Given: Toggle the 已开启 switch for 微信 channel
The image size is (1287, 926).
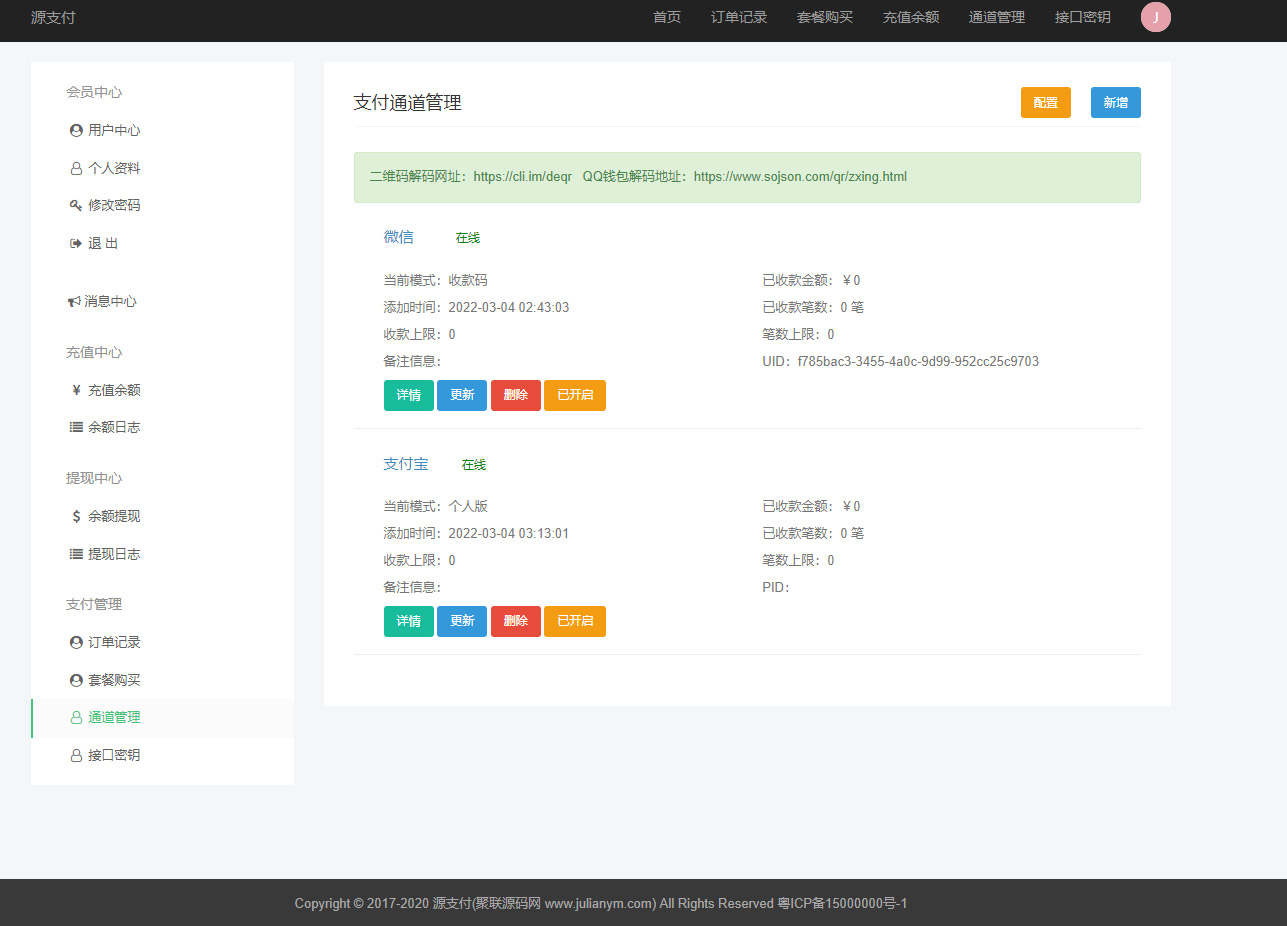Looking at the screenshot, I should [x=575, y=395].
